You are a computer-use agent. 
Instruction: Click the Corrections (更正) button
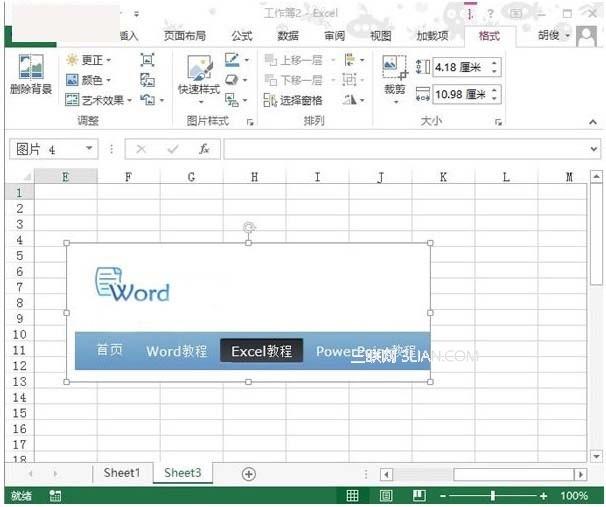tap(88, 60)
